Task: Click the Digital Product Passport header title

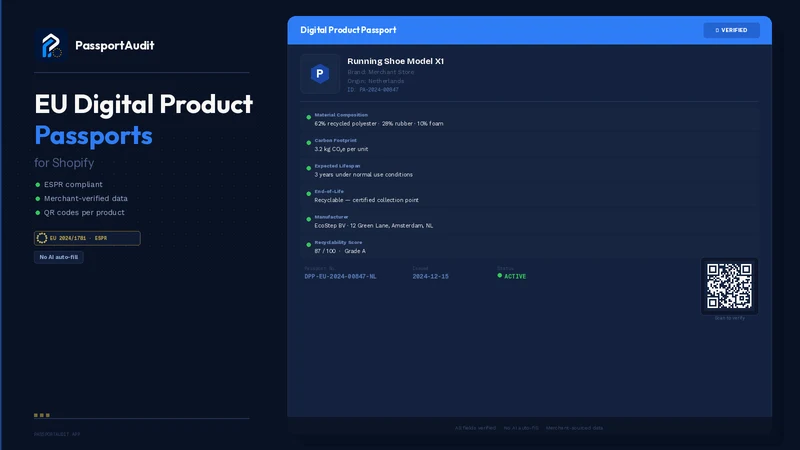Action: [348, 30]
